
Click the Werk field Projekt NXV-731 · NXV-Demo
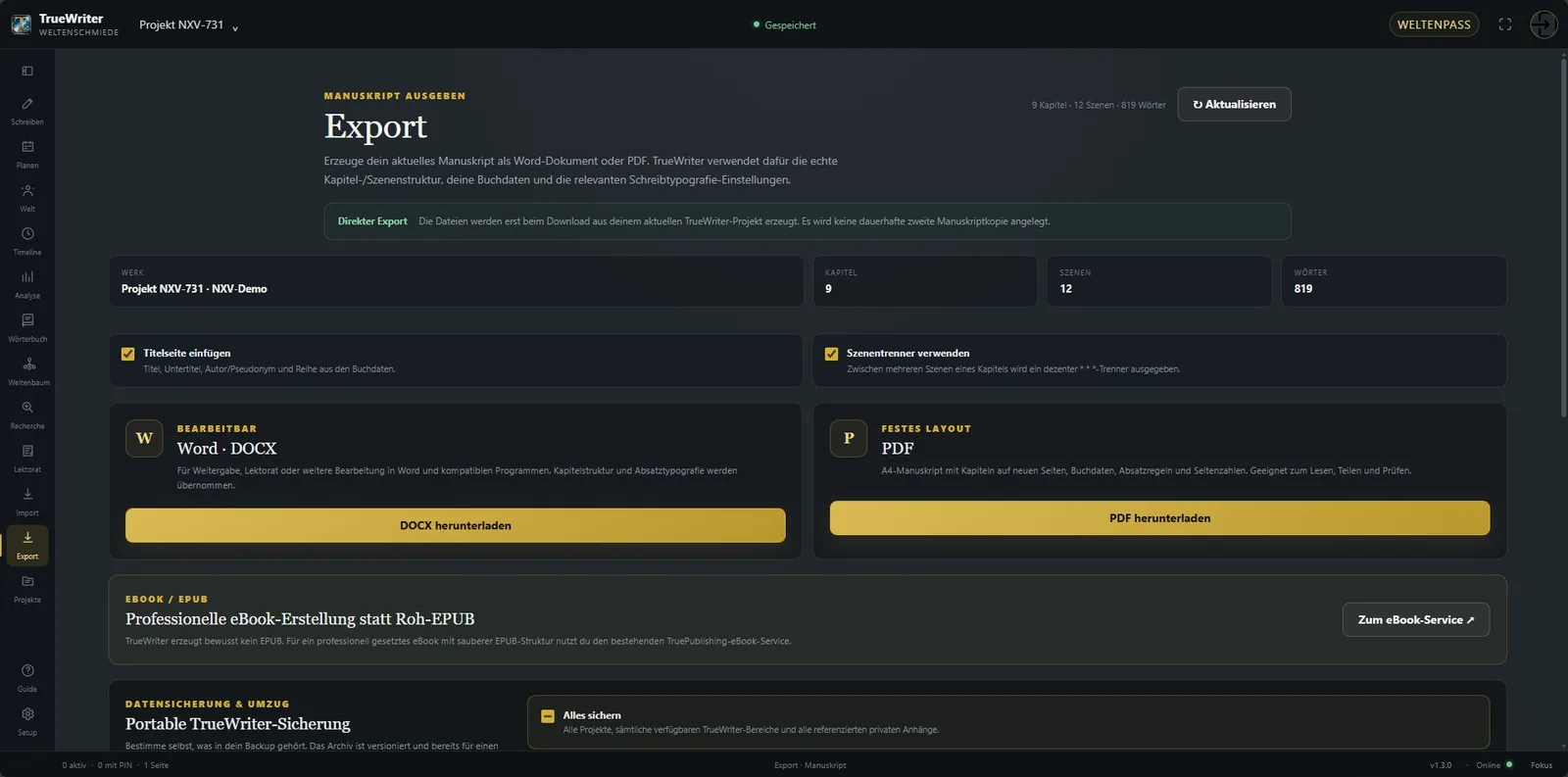point(456,281)
